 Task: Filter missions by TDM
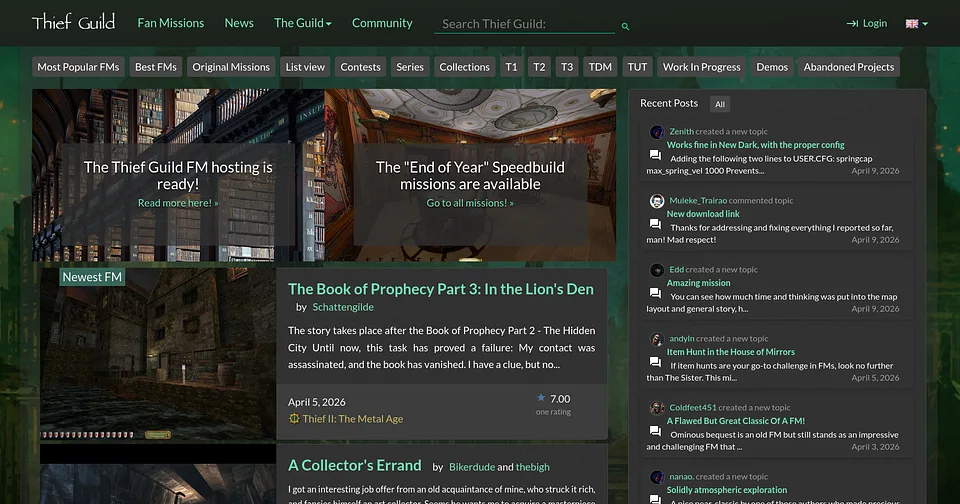pyautogui.click(x=600, y=67)
